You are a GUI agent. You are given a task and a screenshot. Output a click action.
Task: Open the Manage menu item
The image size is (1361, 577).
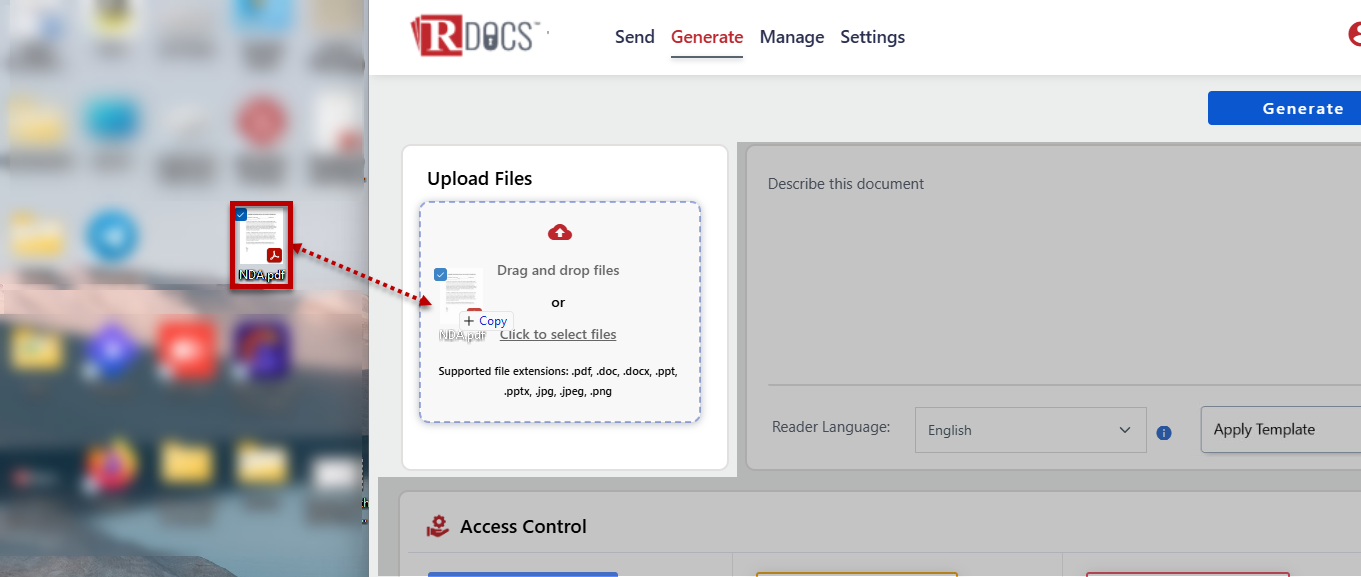[792, 37]
